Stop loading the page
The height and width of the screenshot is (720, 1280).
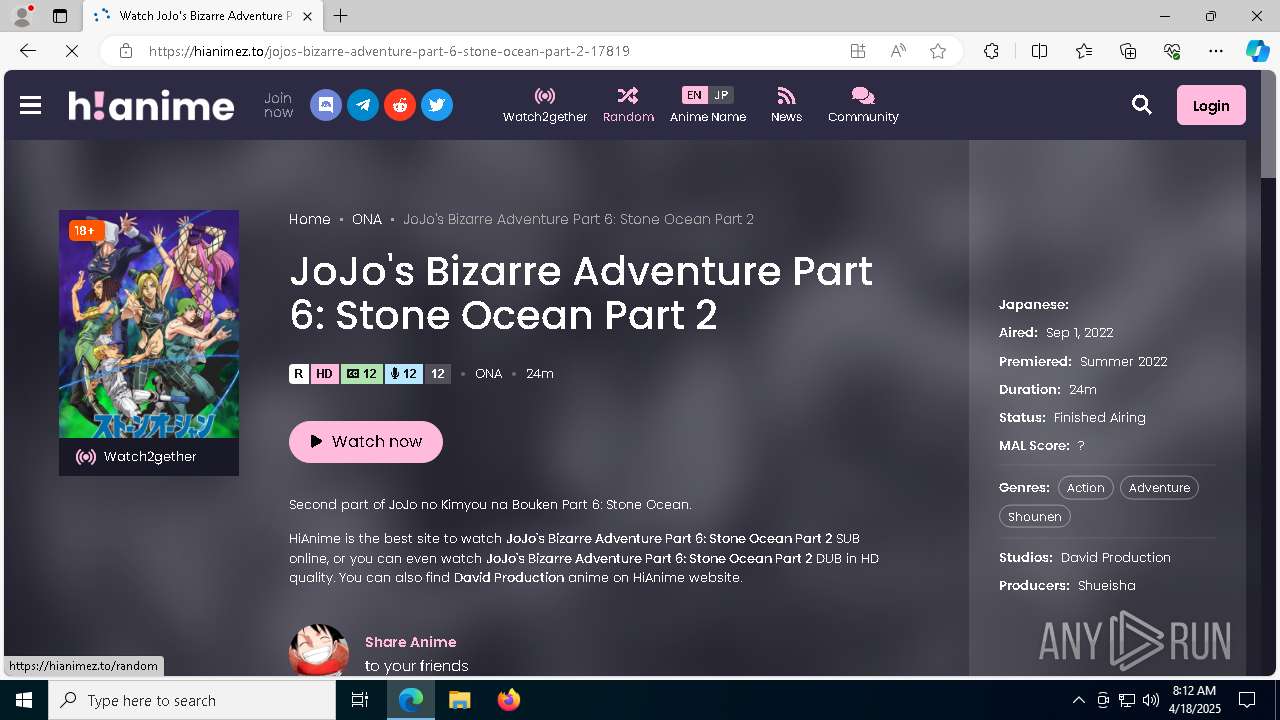(x=71, y=51)
